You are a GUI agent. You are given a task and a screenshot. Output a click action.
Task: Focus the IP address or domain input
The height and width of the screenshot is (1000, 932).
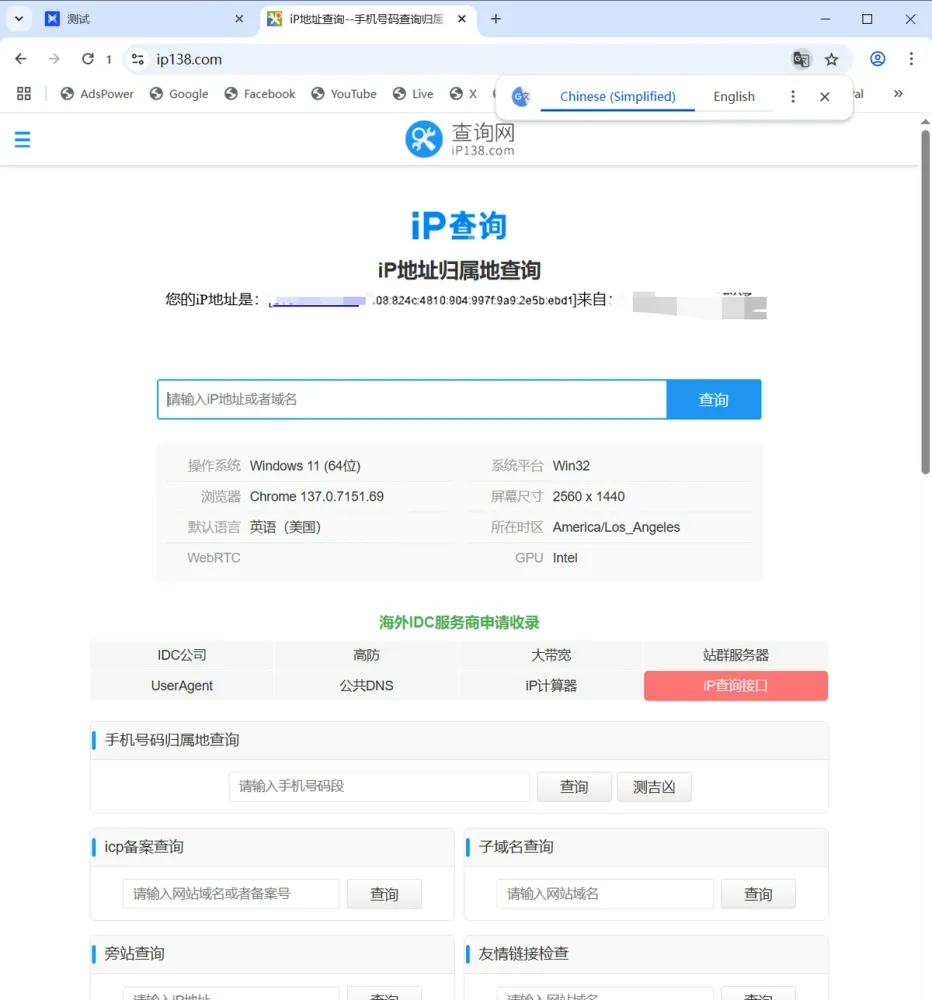point(412,399)
